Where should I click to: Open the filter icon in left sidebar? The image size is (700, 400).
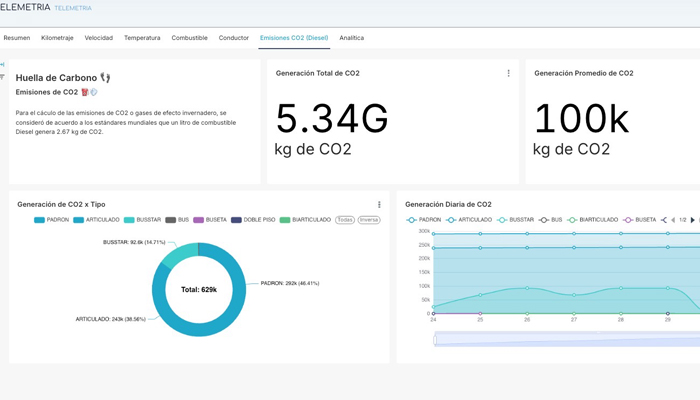[2, 77]
